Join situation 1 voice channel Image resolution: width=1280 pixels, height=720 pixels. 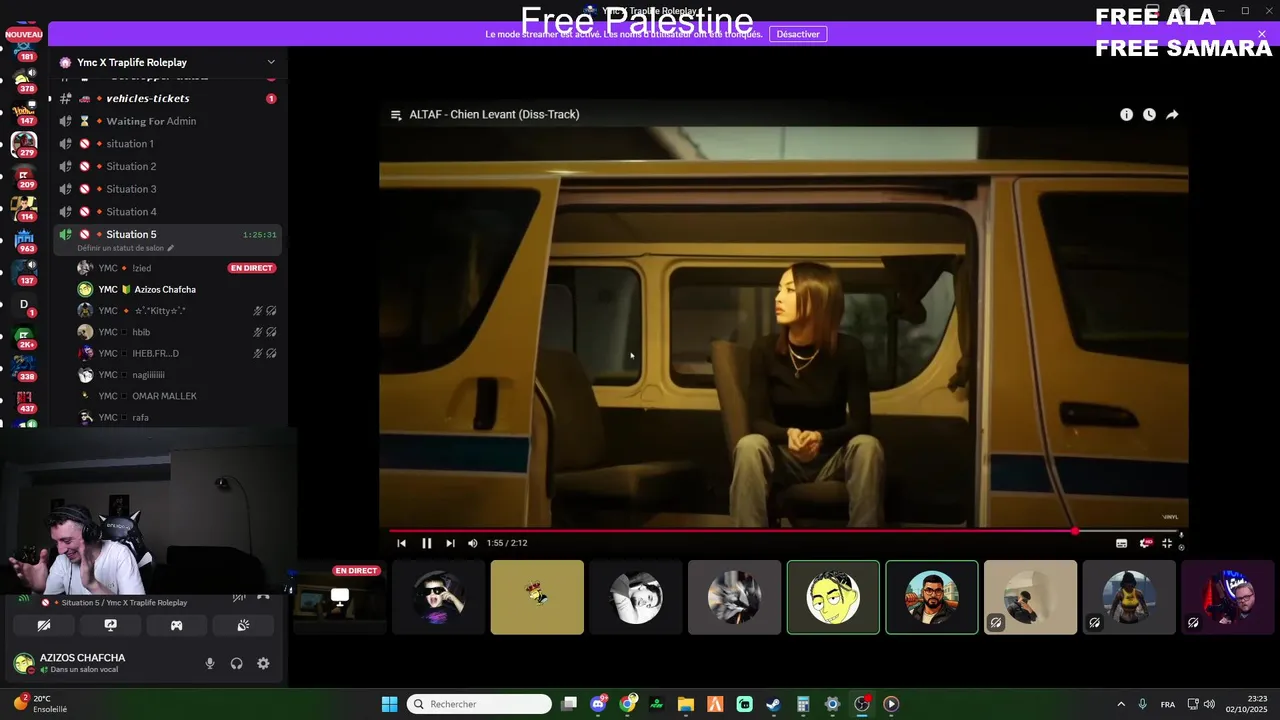167,144
